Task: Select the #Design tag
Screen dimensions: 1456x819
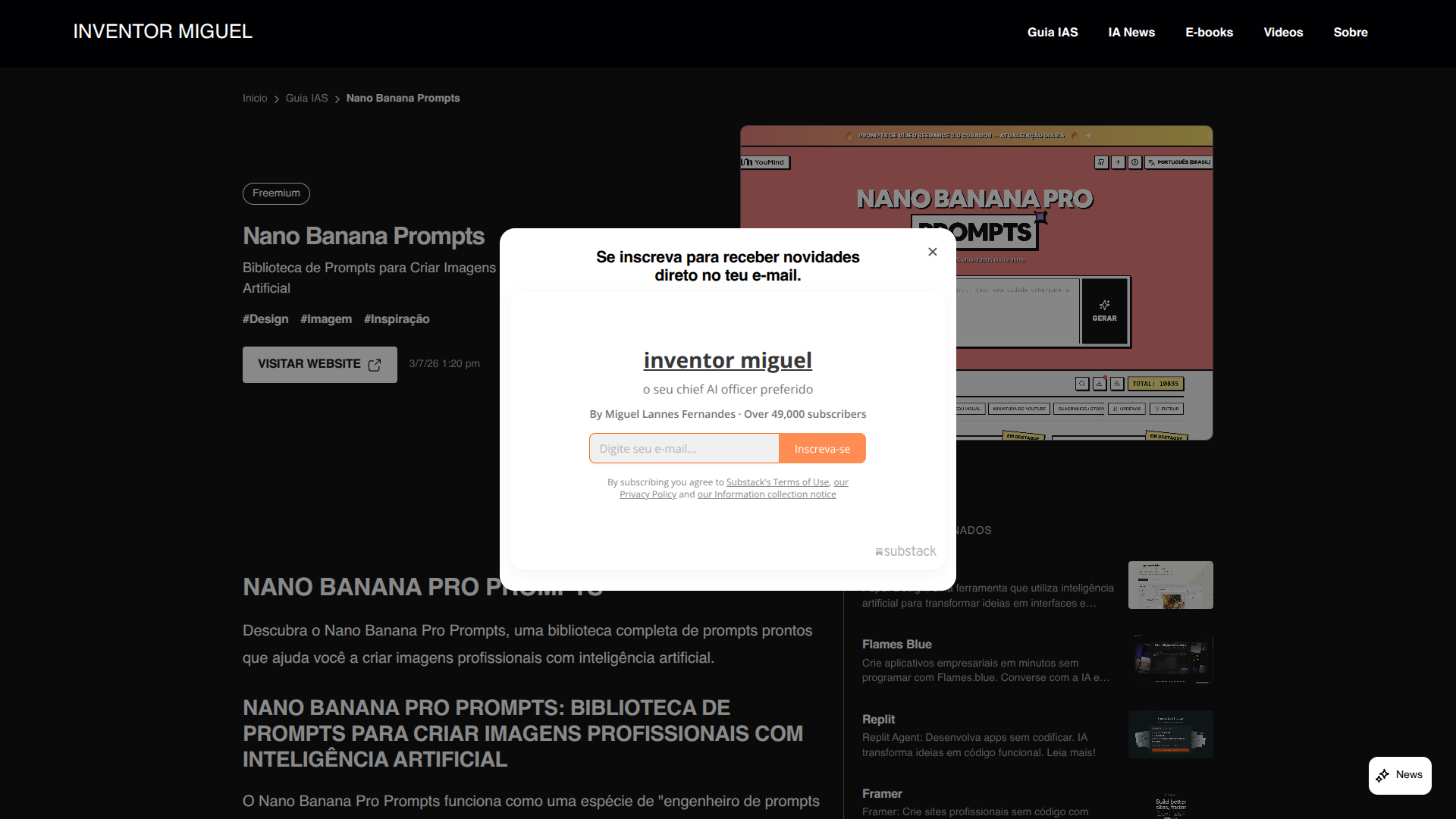Action: coord(265,319)
